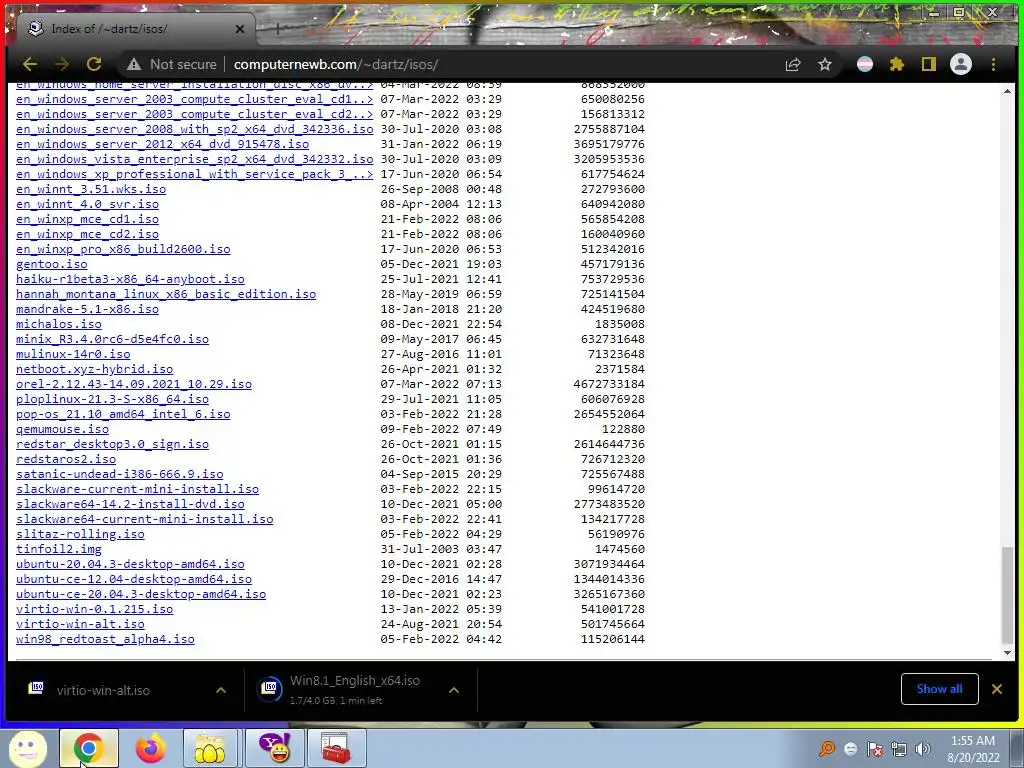The height and width of the screenshot is (768, 1024).
Task: Bookmark this page with the star
Action: click(825, 64)
